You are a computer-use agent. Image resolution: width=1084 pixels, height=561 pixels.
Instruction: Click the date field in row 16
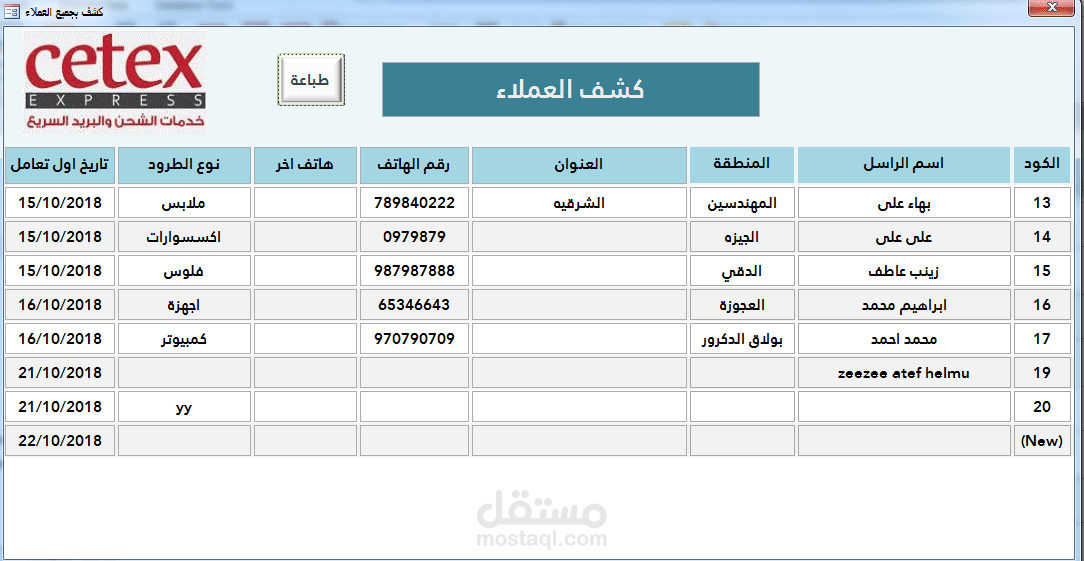point(60,304)
